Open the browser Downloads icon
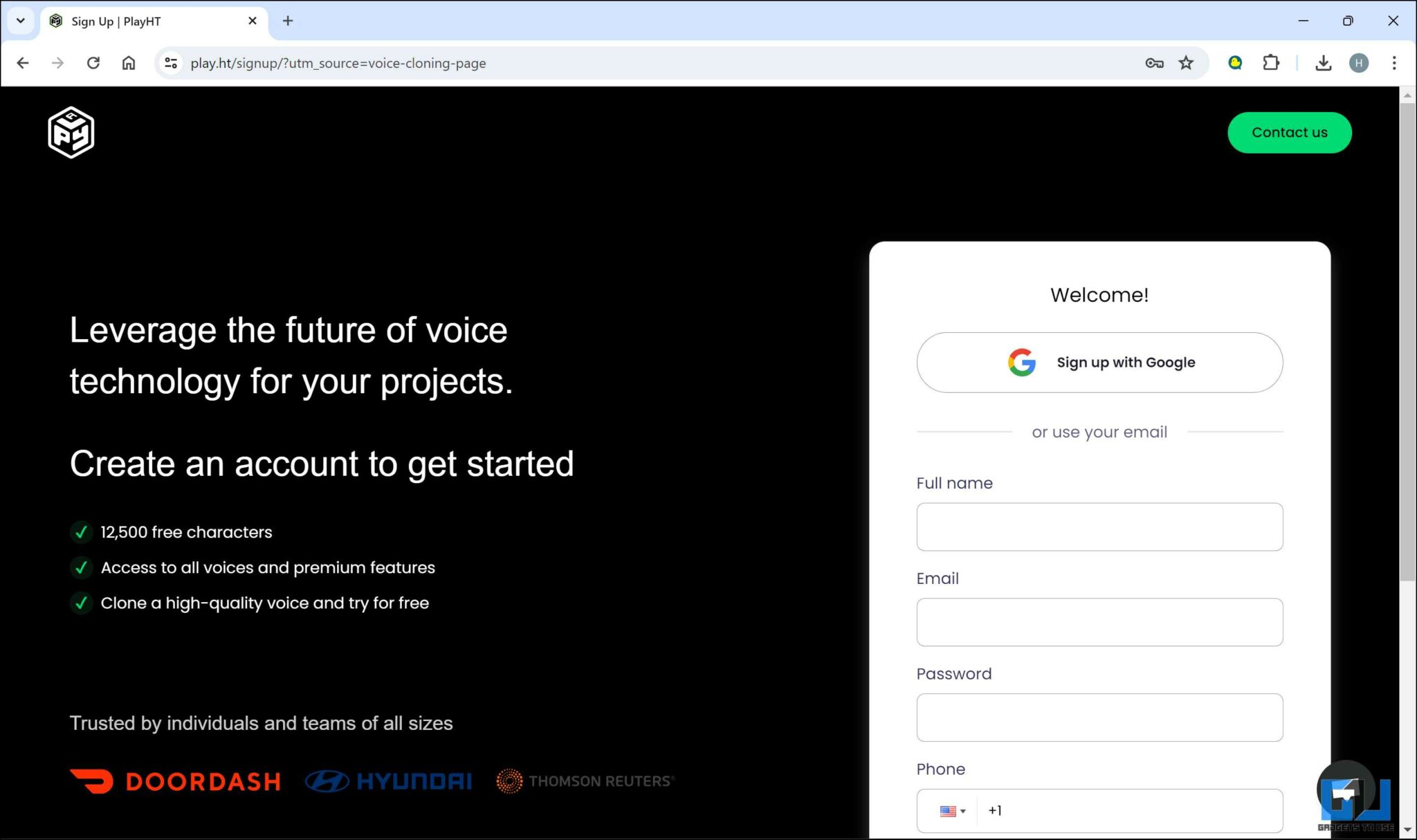1417x840 pixels. [1324, 63]
